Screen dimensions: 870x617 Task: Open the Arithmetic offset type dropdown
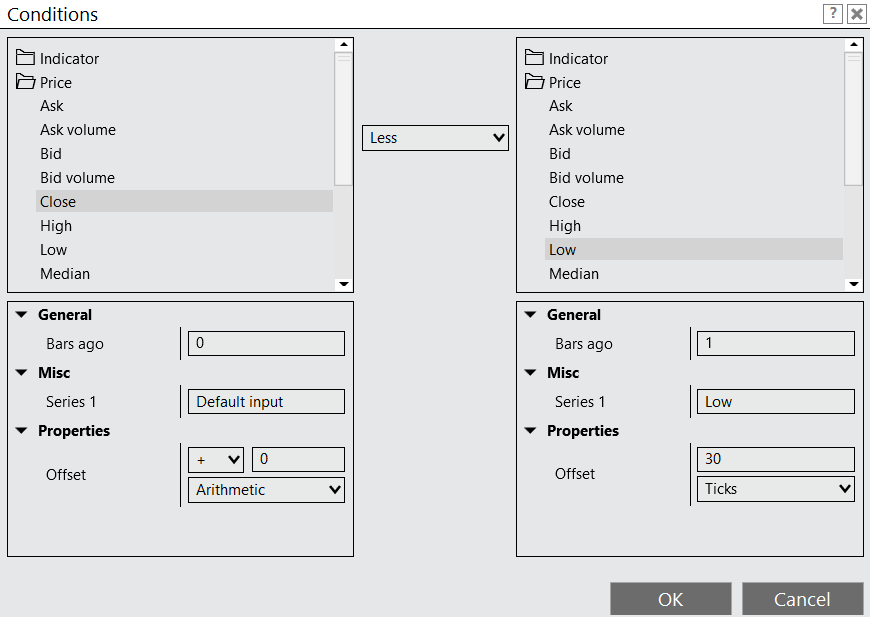pyautogui.click(x=266, y=490)
